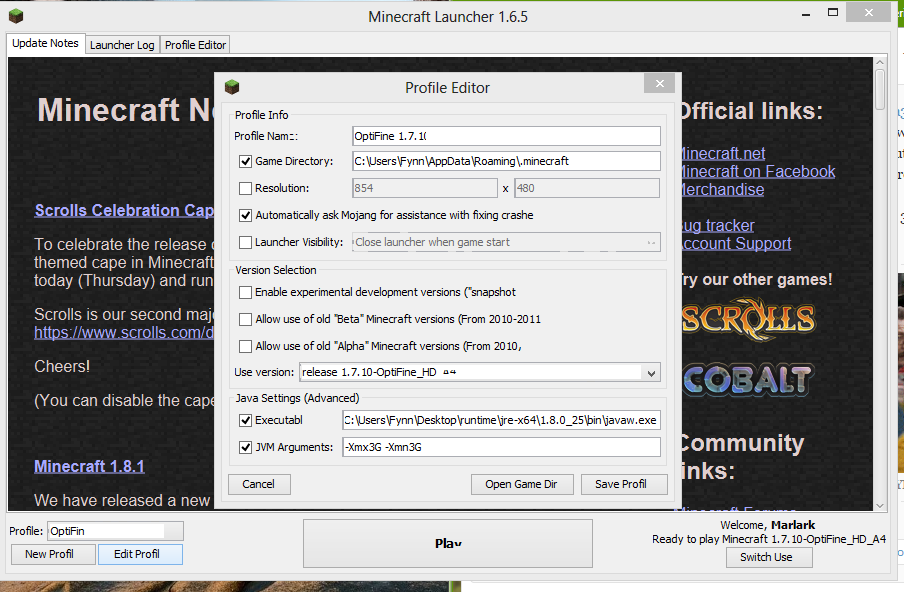The image size is (904, 592).
Task: Open the Minecraft.net link
Action: 723,154
